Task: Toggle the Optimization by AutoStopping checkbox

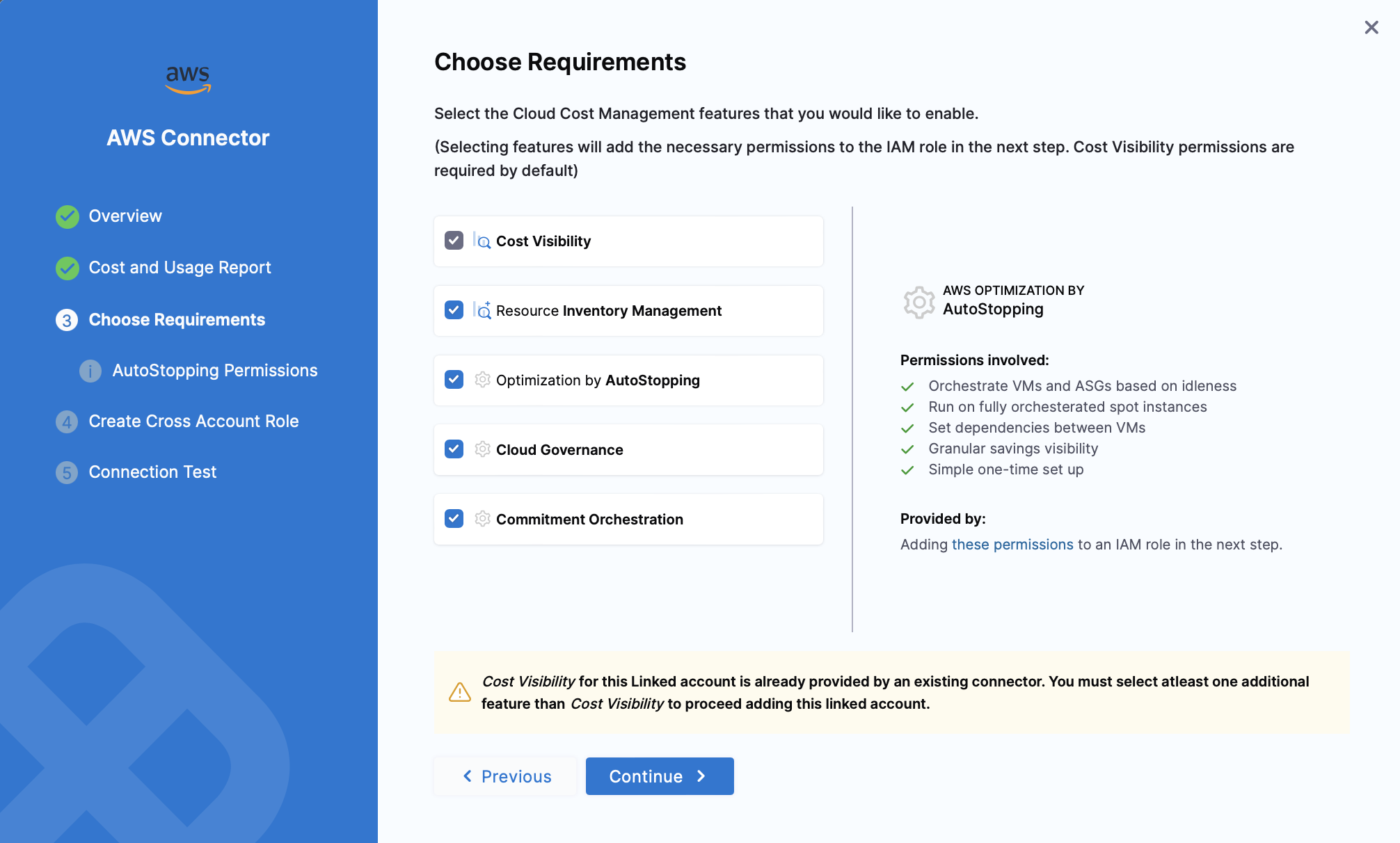Action: click(454, 380)
